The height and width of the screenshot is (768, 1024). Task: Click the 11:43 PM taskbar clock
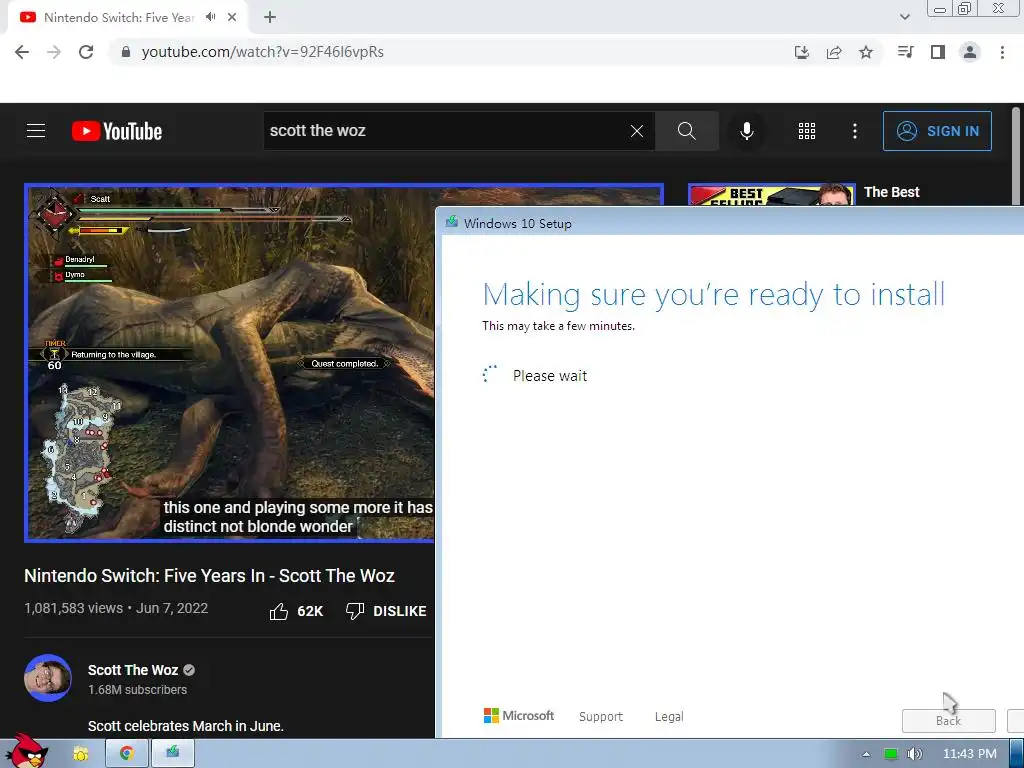click(x=969, y=754)
